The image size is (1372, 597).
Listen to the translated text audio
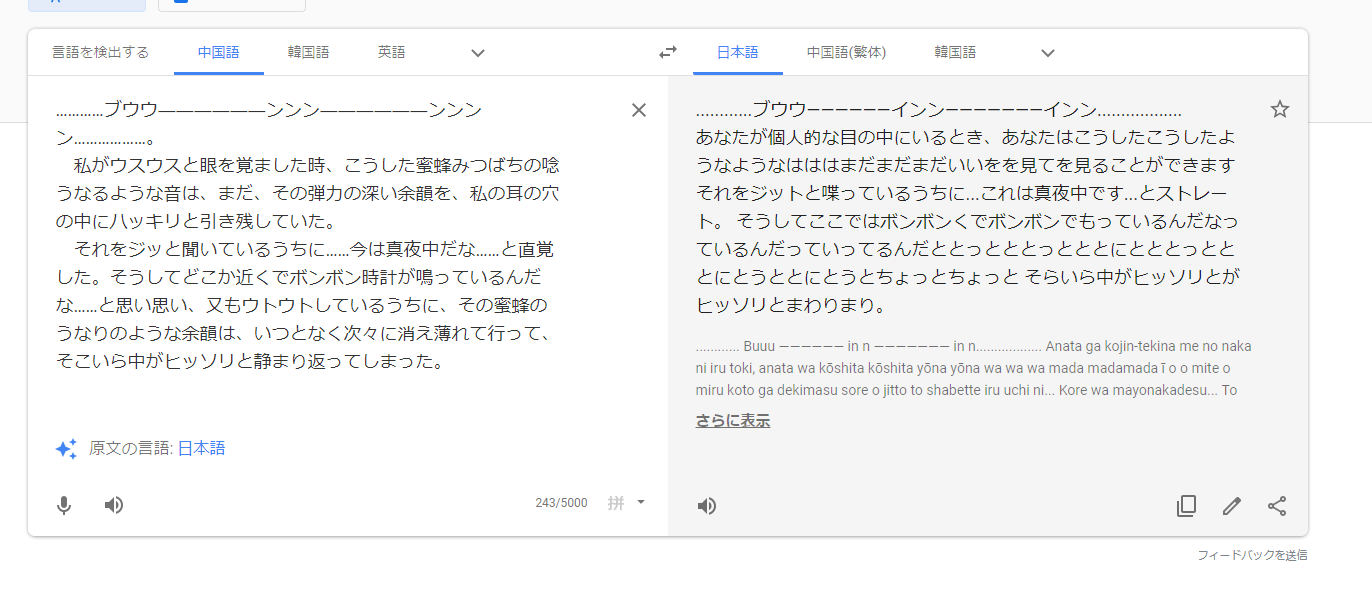[707, 506]
